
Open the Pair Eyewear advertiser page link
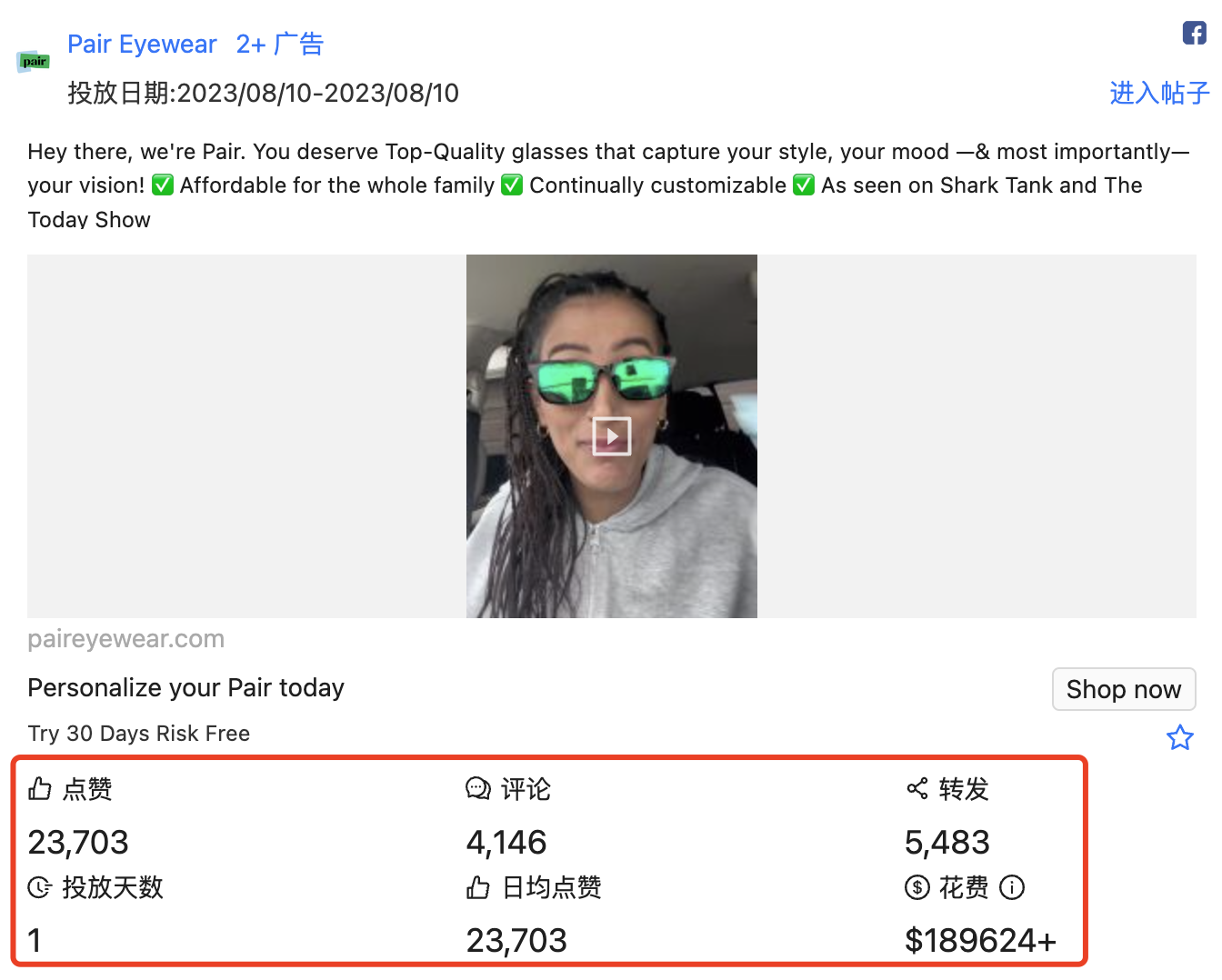(x=142, y=44)
